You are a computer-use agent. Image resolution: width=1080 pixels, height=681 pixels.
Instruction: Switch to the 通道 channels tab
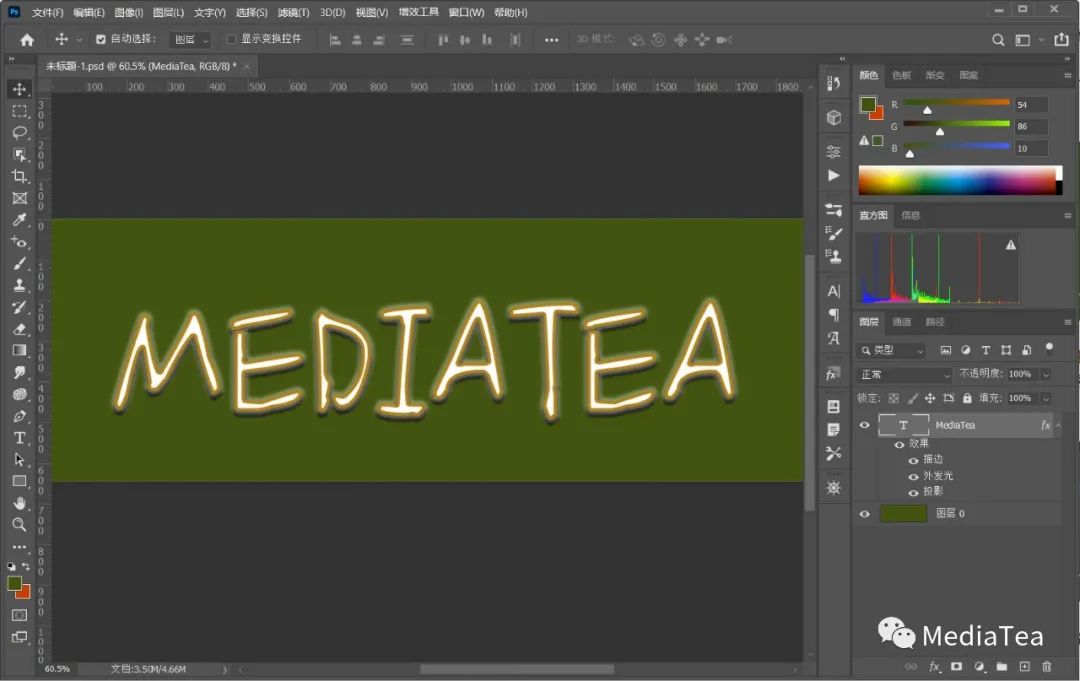[x=902, y=322]
